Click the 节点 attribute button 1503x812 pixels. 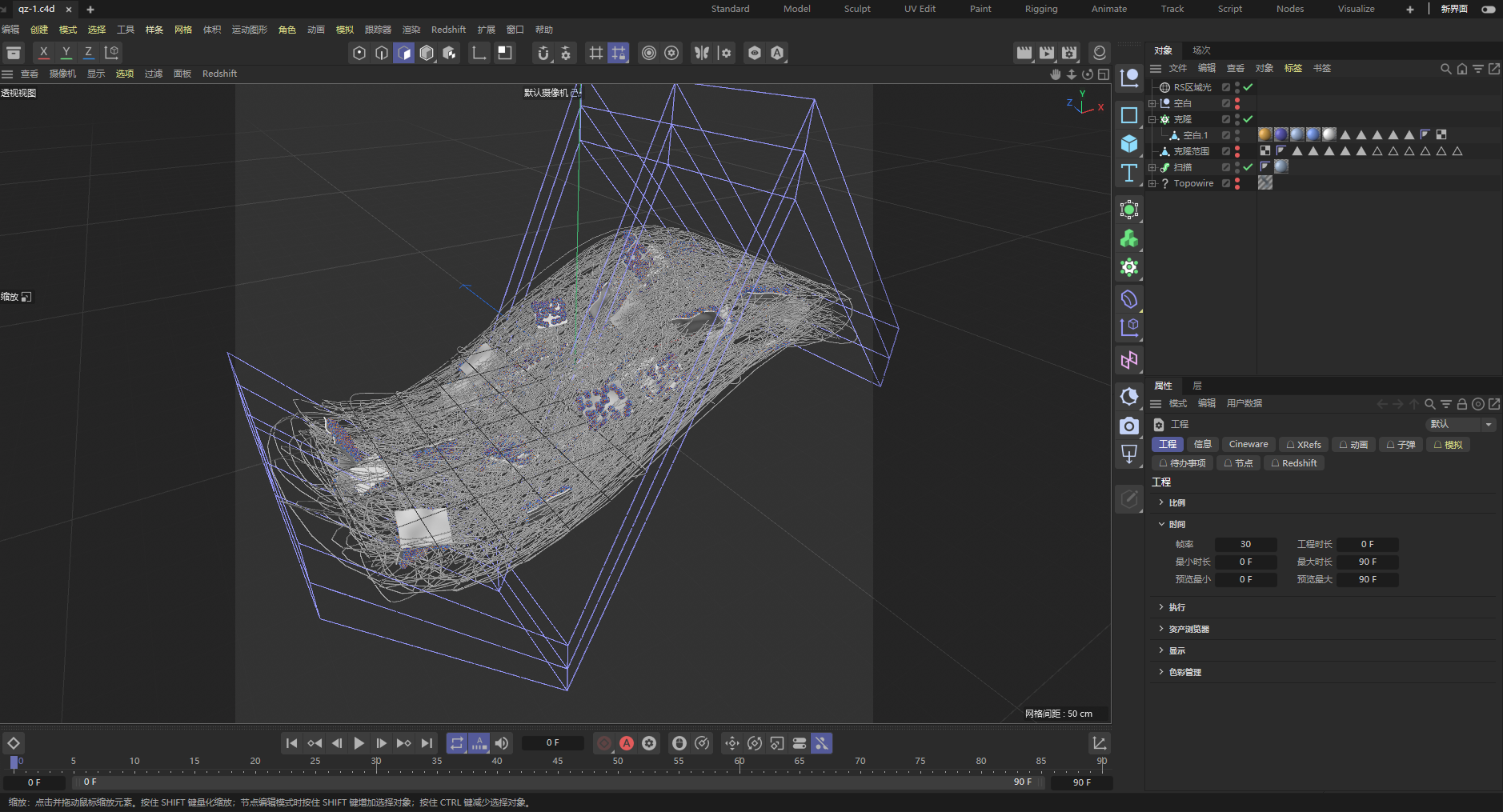coord(1239,463)
